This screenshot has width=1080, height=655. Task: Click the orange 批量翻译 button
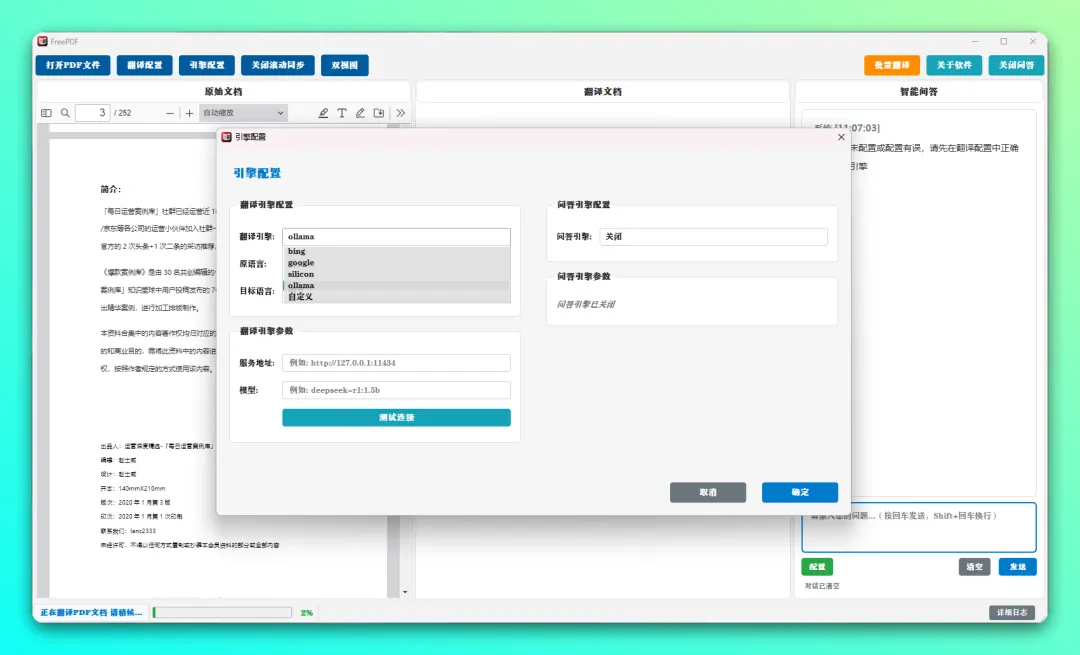point(892,65)
